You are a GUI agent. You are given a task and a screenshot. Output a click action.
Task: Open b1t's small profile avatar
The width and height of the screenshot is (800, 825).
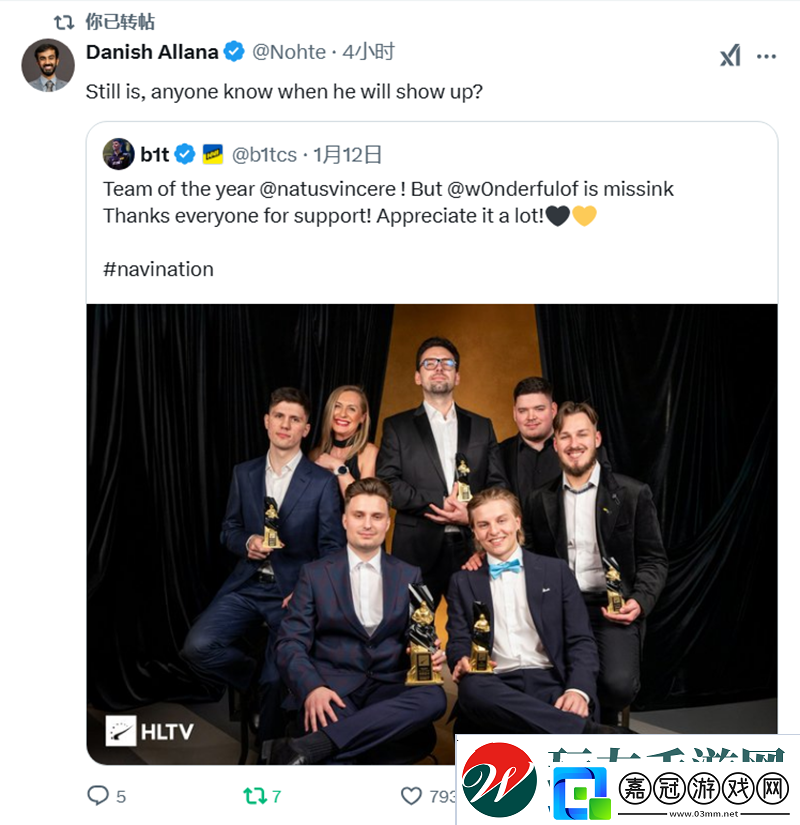[x=118, y=154]
